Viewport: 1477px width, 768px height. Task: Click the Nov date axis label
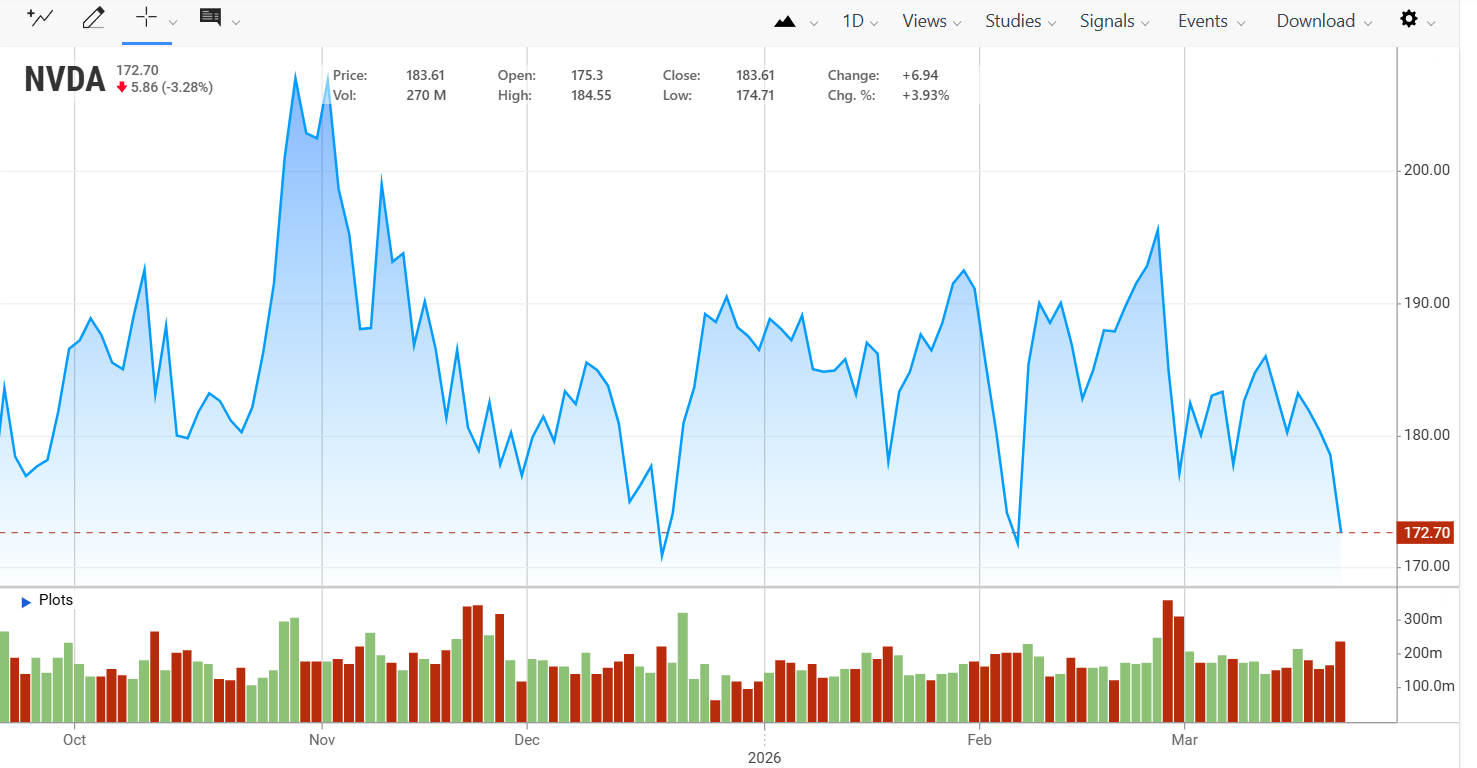[322, 740]
